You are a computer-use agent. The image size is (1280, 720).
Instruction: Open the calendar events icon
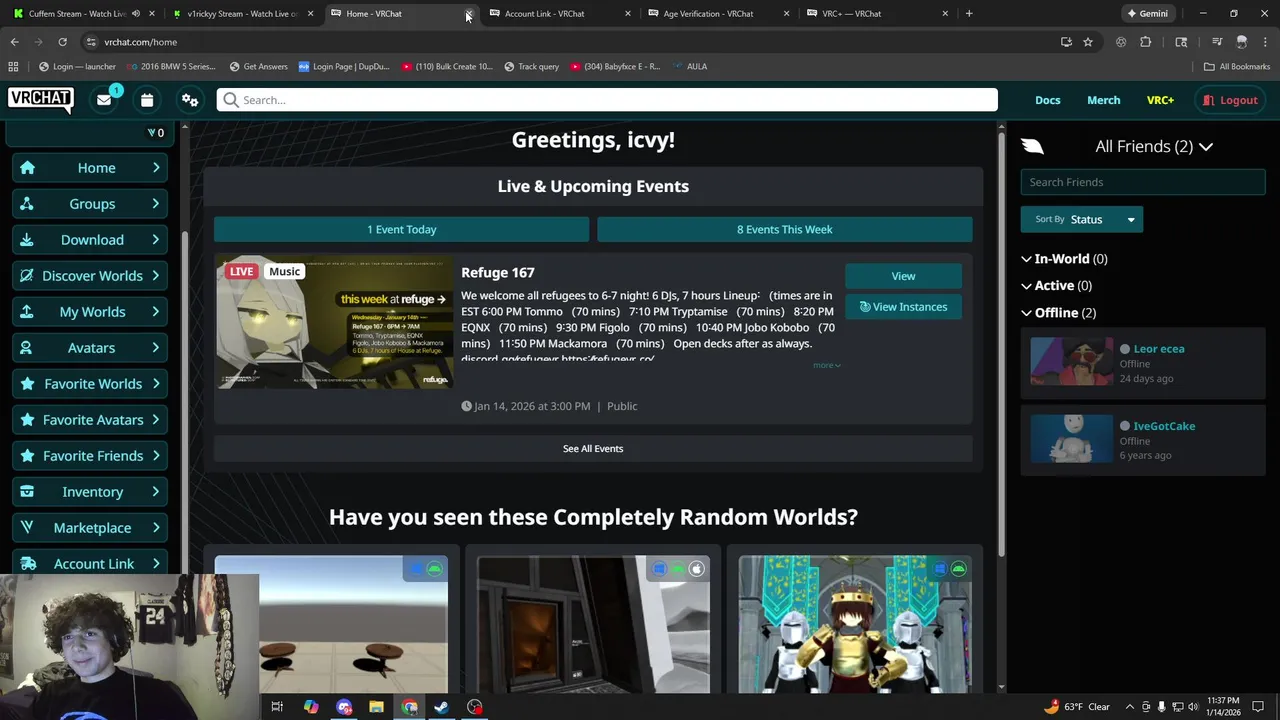(x=147, y=100)
